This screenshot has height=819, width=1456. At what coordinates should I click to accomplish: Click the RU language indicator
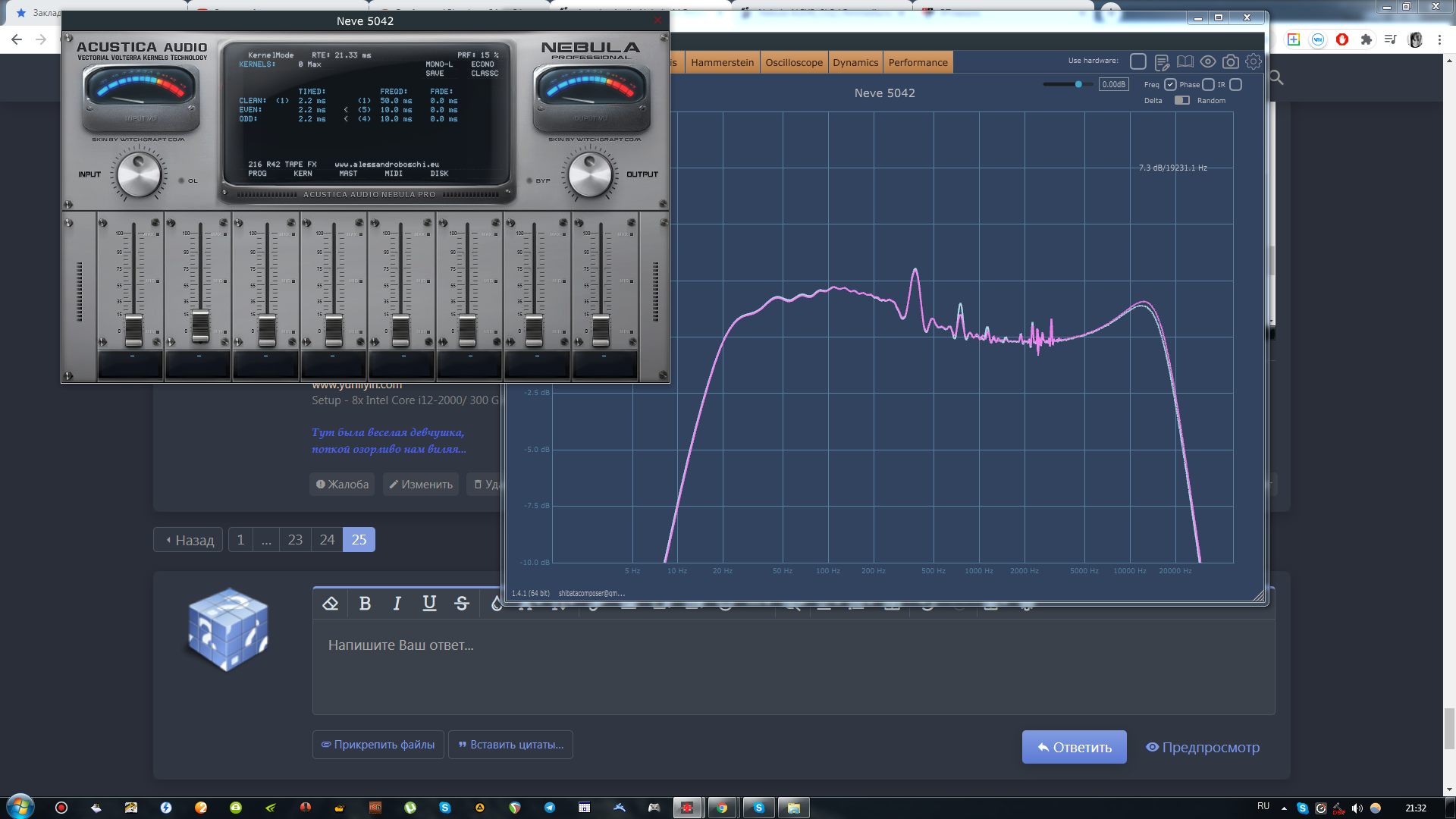(x=1263, y=806)
